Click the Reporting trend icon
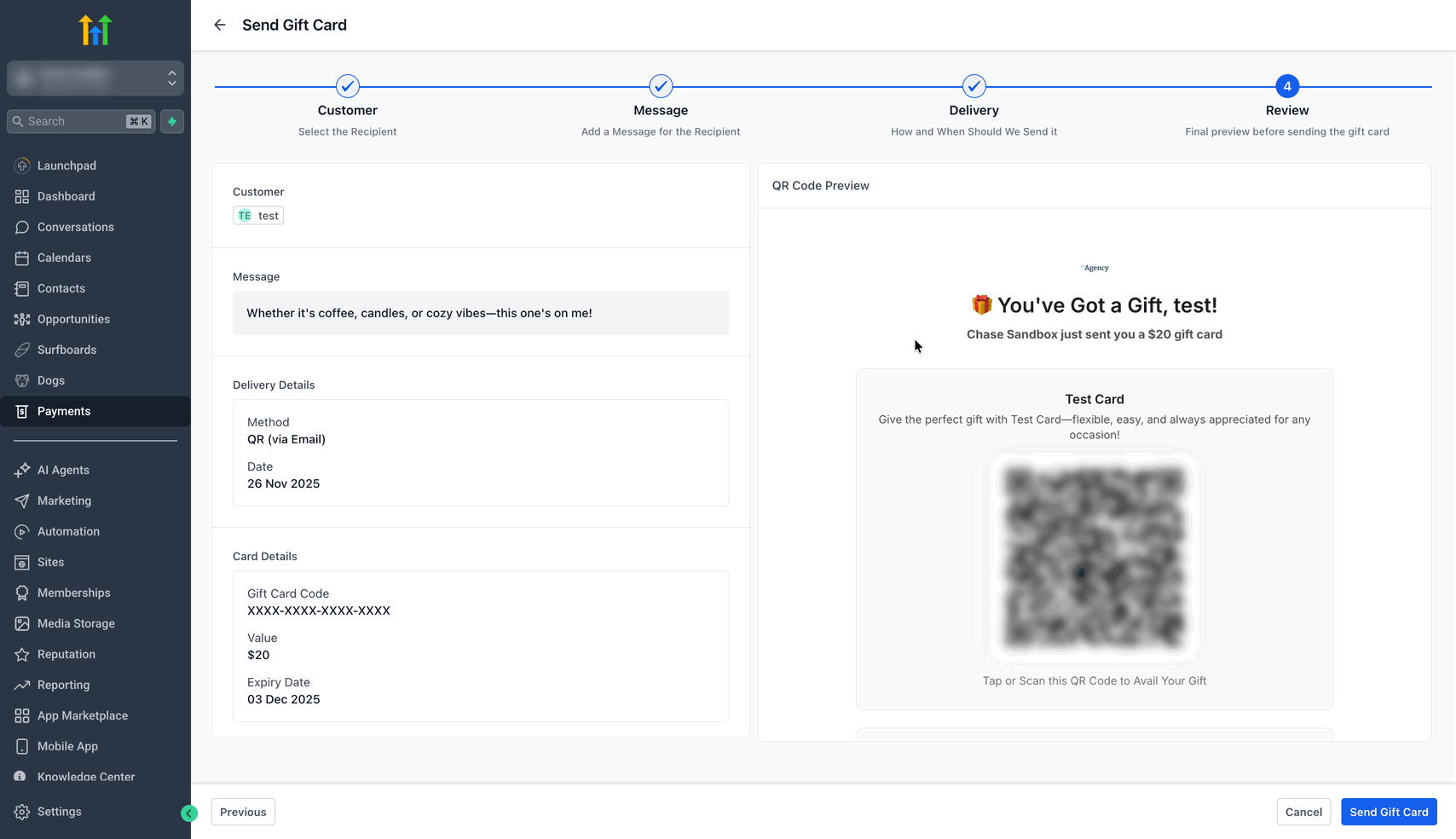 pos(22,685)
